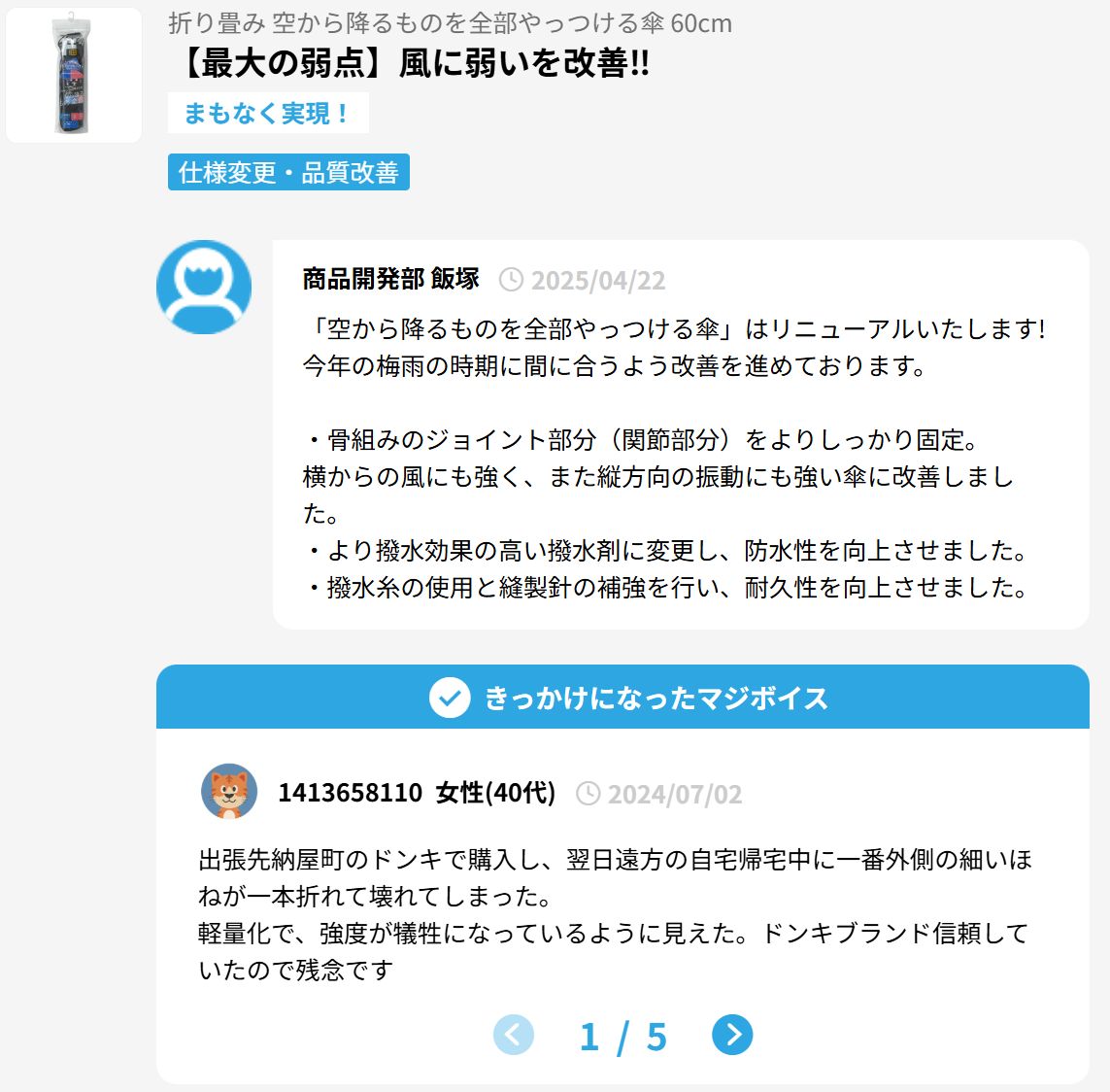Click the customer review text about the broken rib
Viewport: 1110px width, 1092px height.
click(615, 915)
